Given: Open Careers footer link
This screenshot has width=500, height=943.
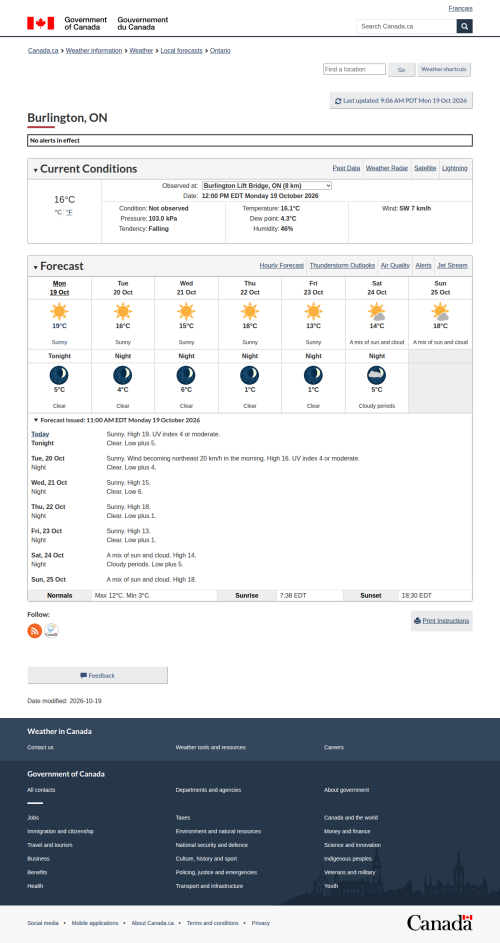Looking at the screenshot, I should [334, 748].
